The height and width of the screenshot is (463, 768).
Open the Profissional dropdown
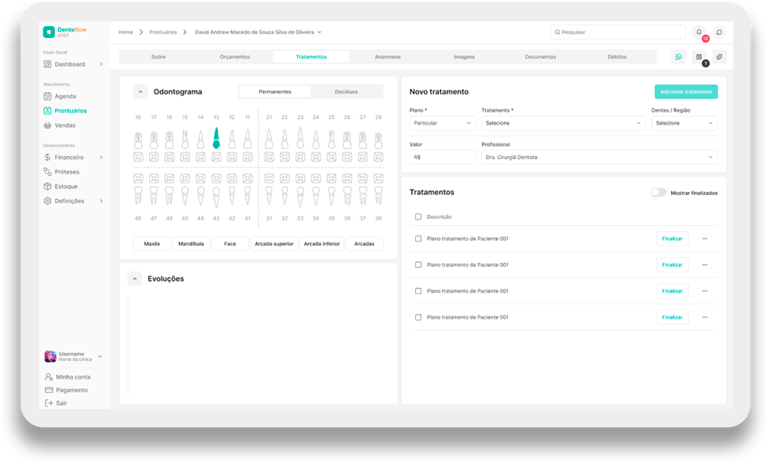pyautogui.click(x=600, y=157)
